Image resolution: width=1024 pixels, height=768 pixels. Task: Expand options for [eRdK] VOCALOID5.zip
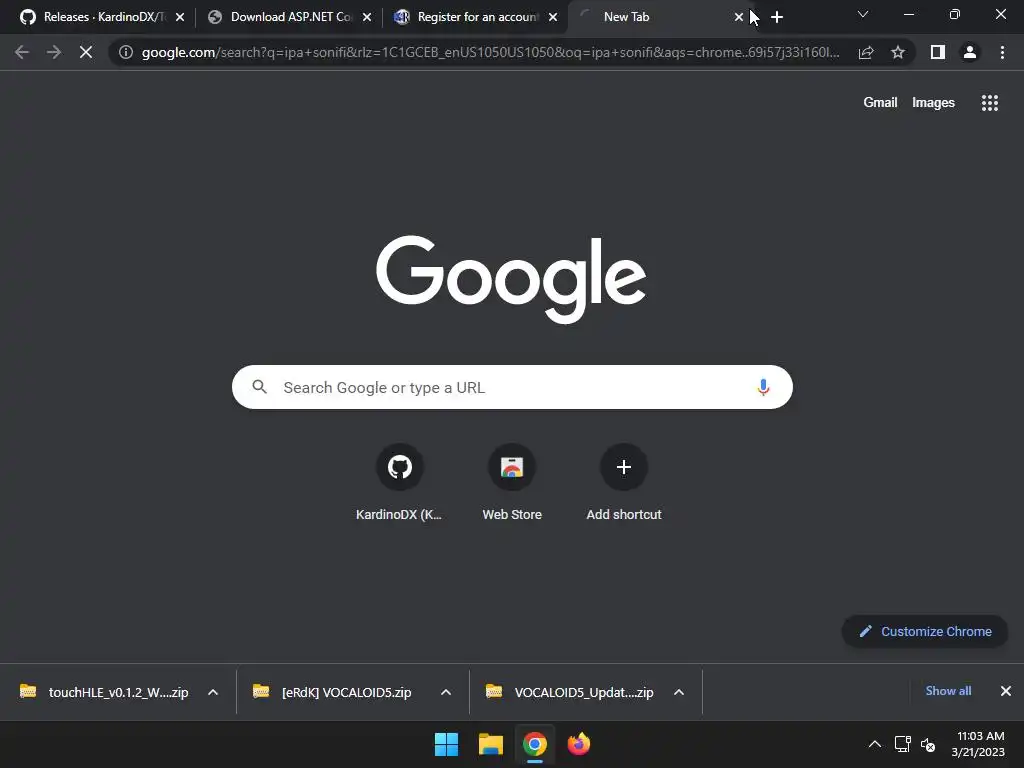coord(446,692)
